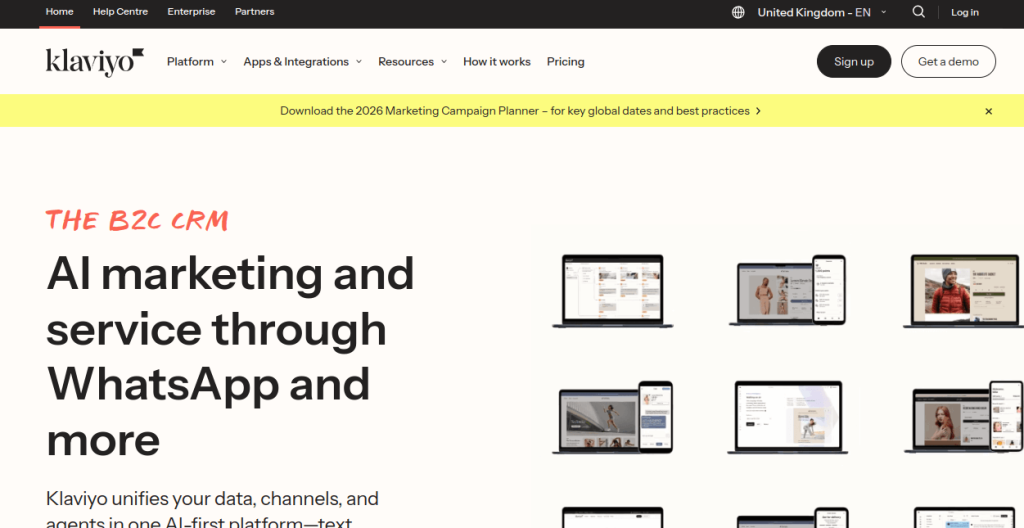Select laptop thumbnail with red jacket person
Viewport: 1024px width, 528px height.
(x=963, y=291)
